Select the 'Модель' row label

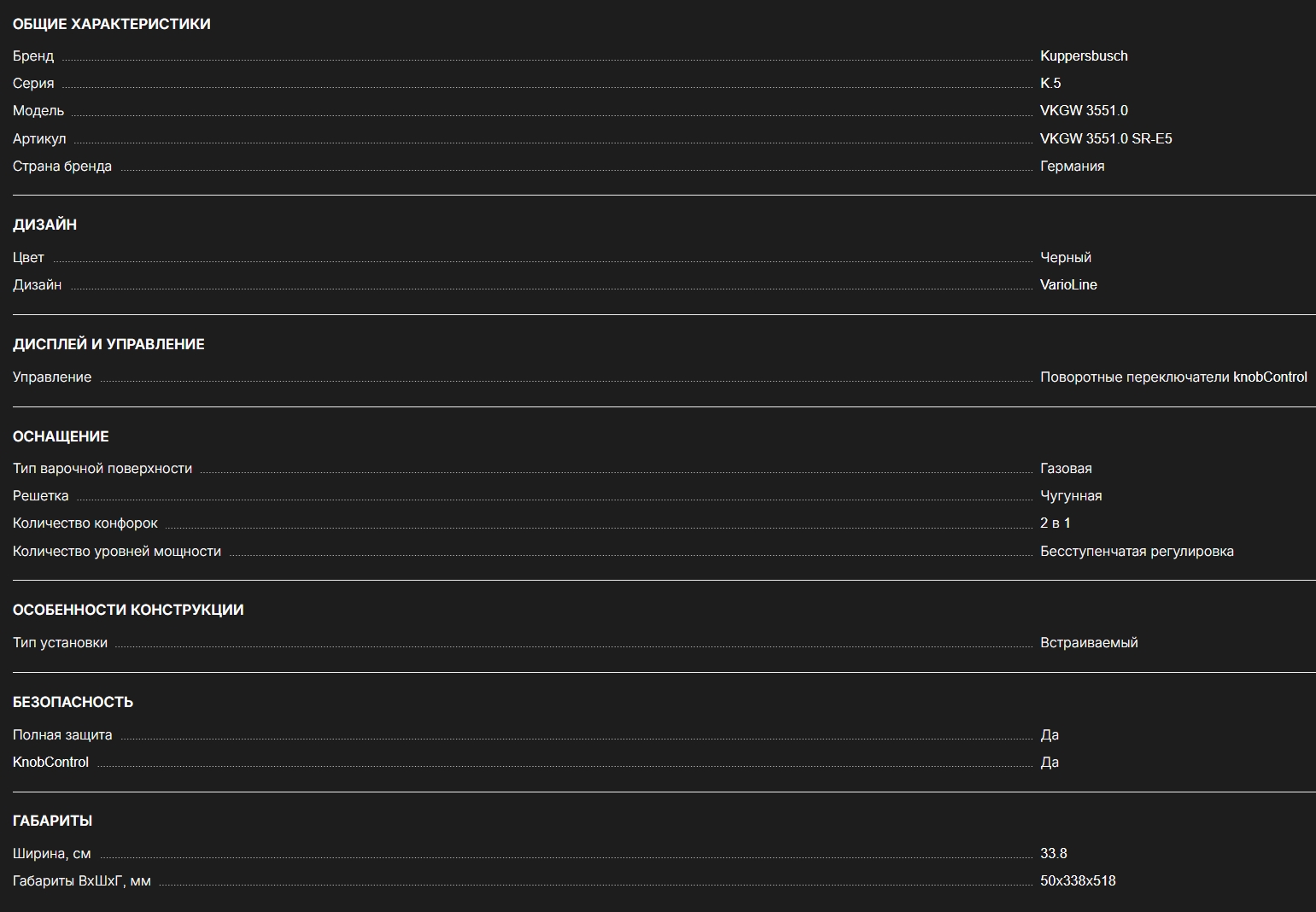pyautogui.click(x=38, y=111)
